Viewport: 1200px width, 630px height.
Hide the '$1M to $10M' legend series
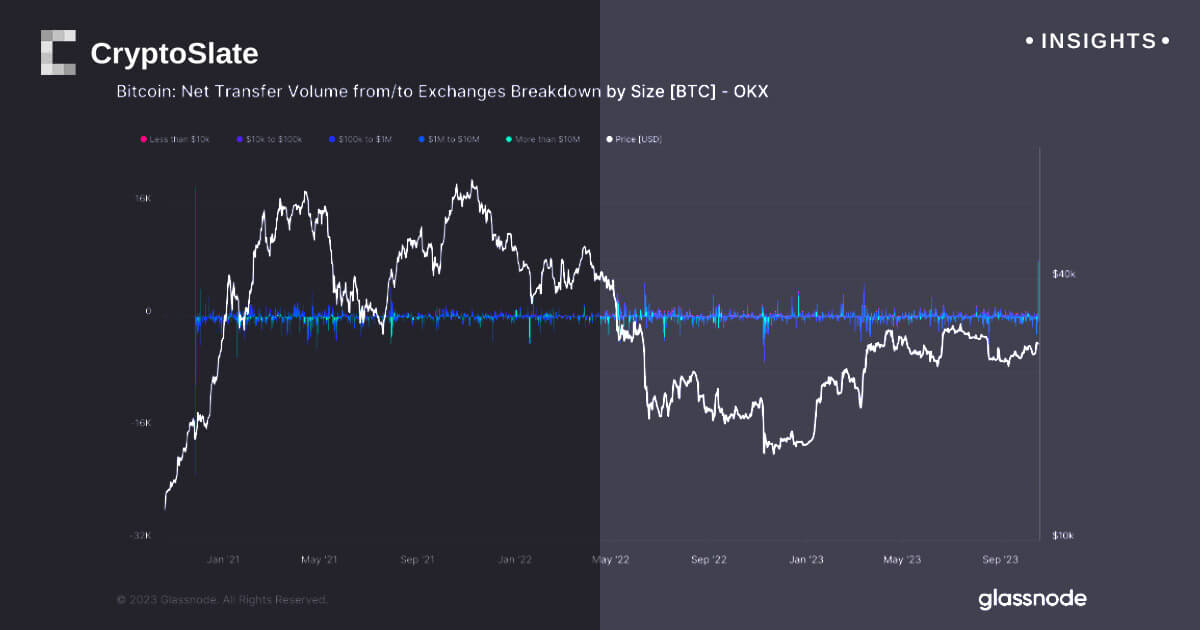(455, 139)
